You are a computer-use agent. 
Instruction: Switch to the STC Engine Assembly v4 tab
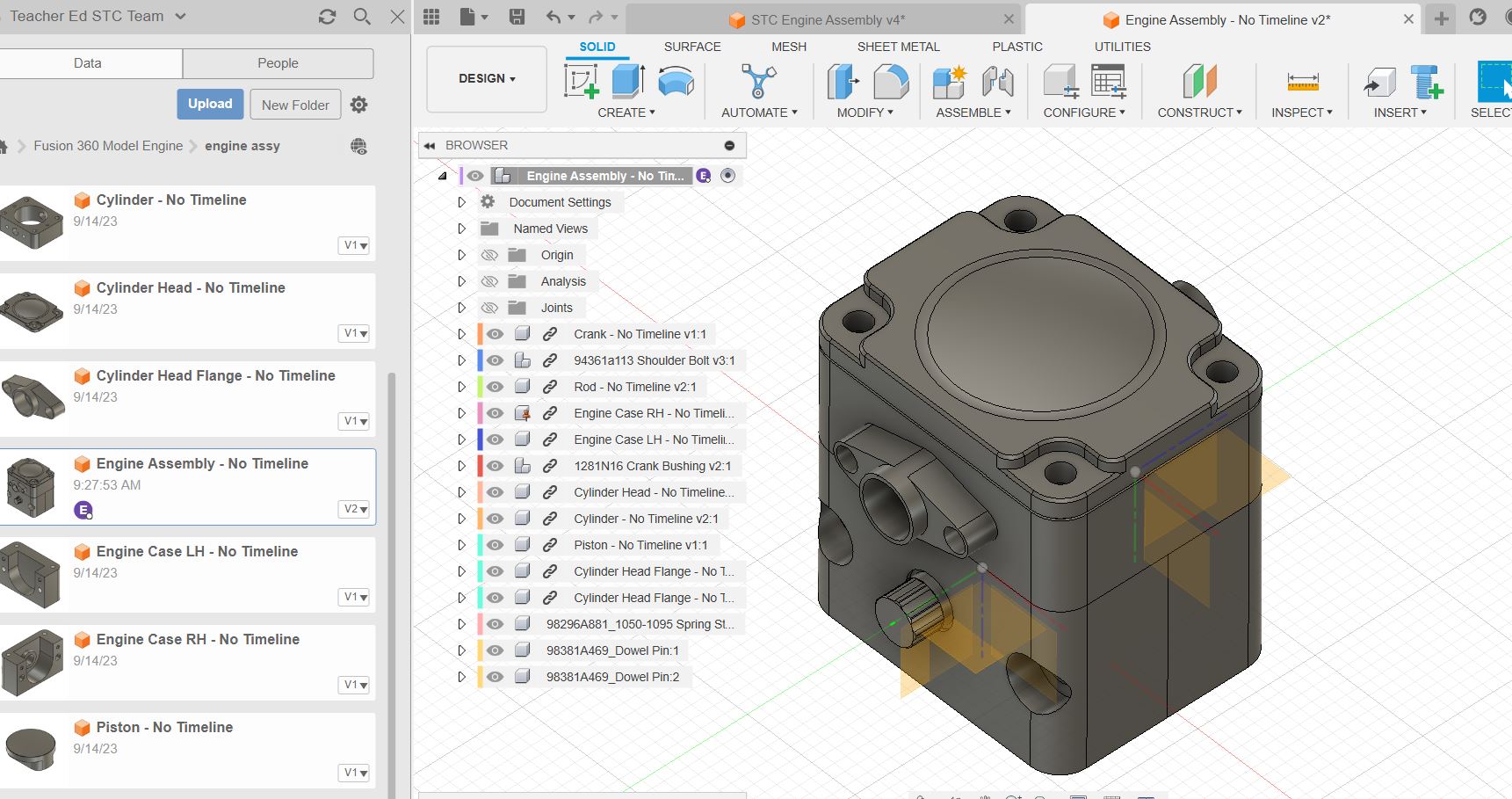[828, 19]
